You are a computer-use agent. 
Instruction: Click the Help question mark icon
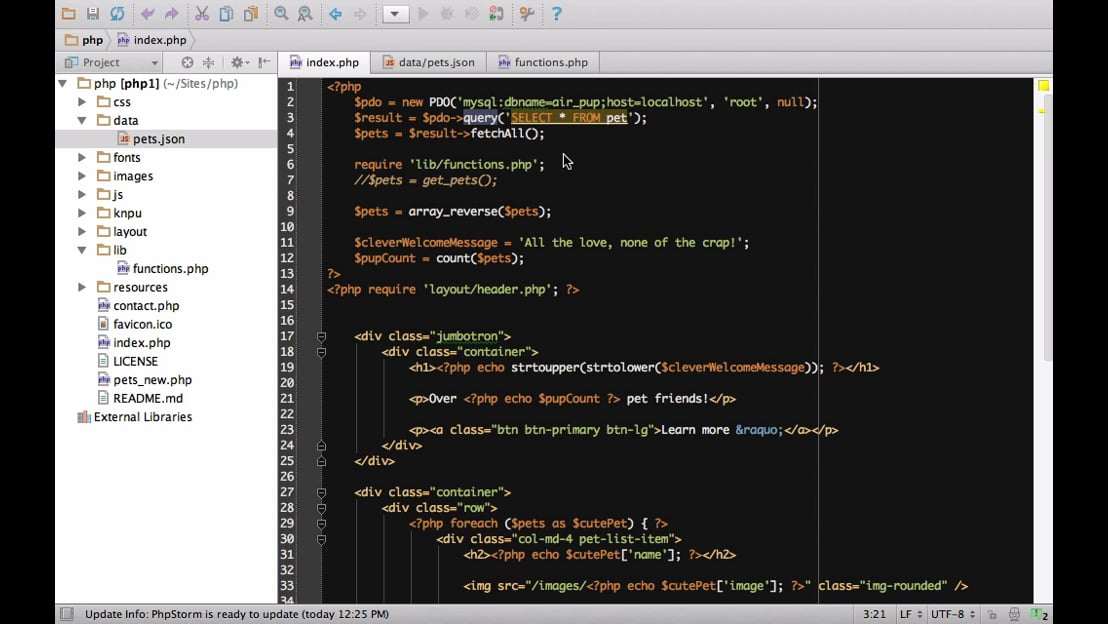tap(556, 13)
